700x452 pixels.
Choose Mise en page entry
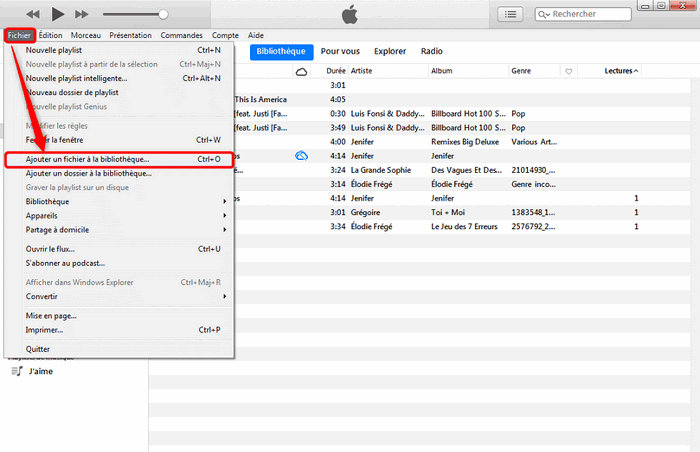click(119, 316)
